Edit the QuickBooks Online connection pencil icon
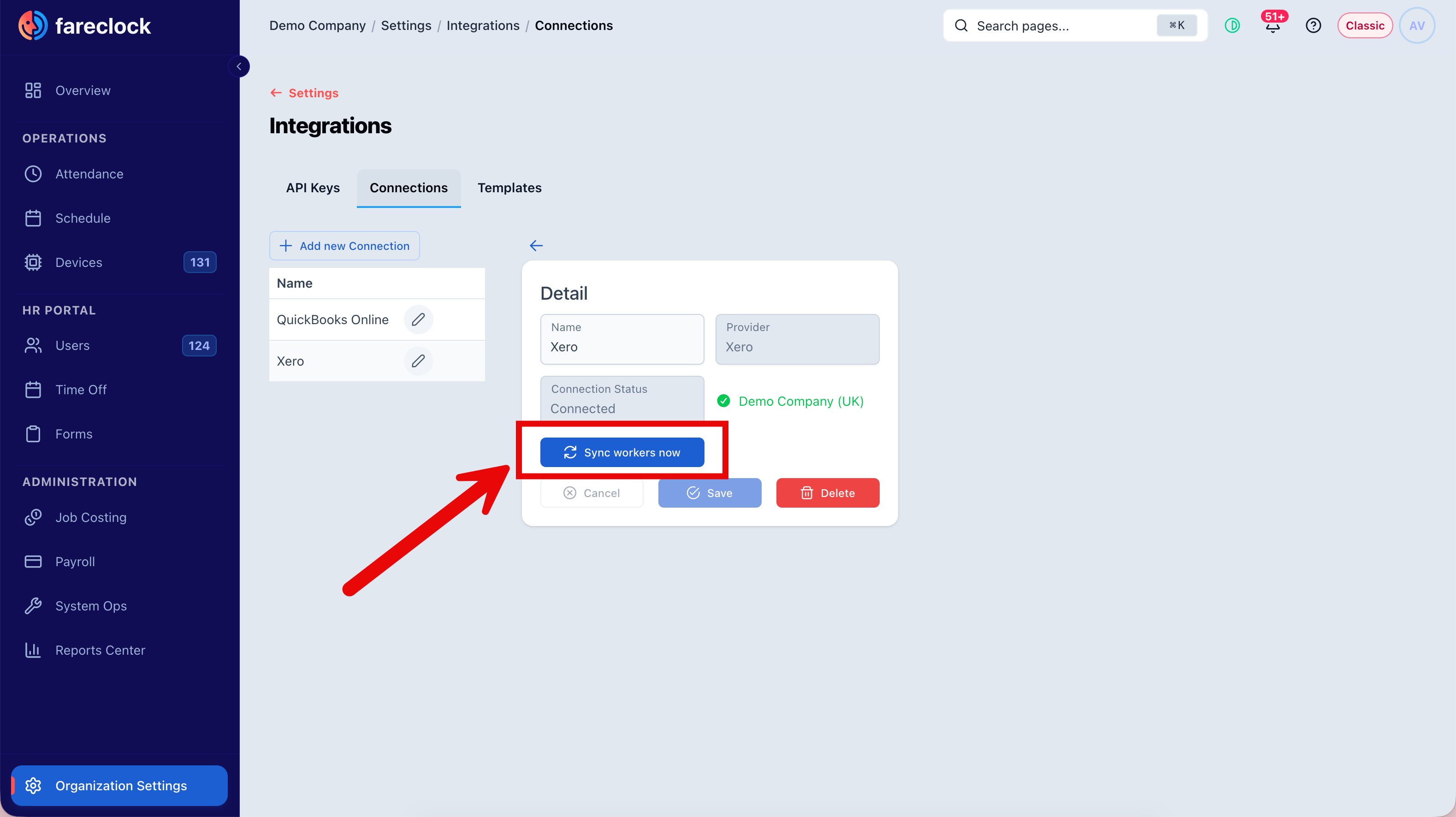 click(418, 320)
